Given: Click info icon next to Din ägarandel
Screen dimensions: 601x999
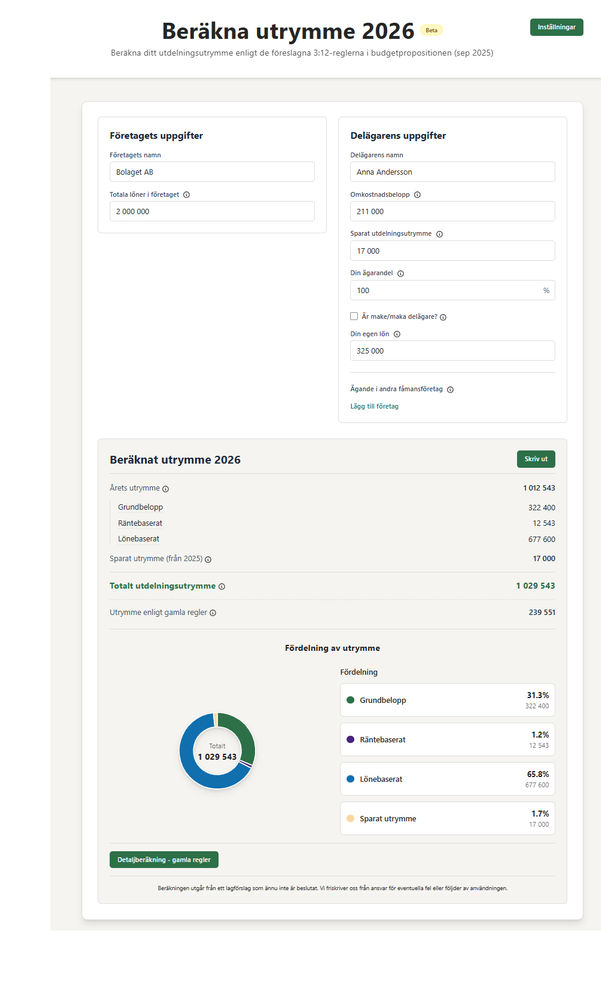Looking at the screenshot, I should pyautogui.click(x=401, y=272).
